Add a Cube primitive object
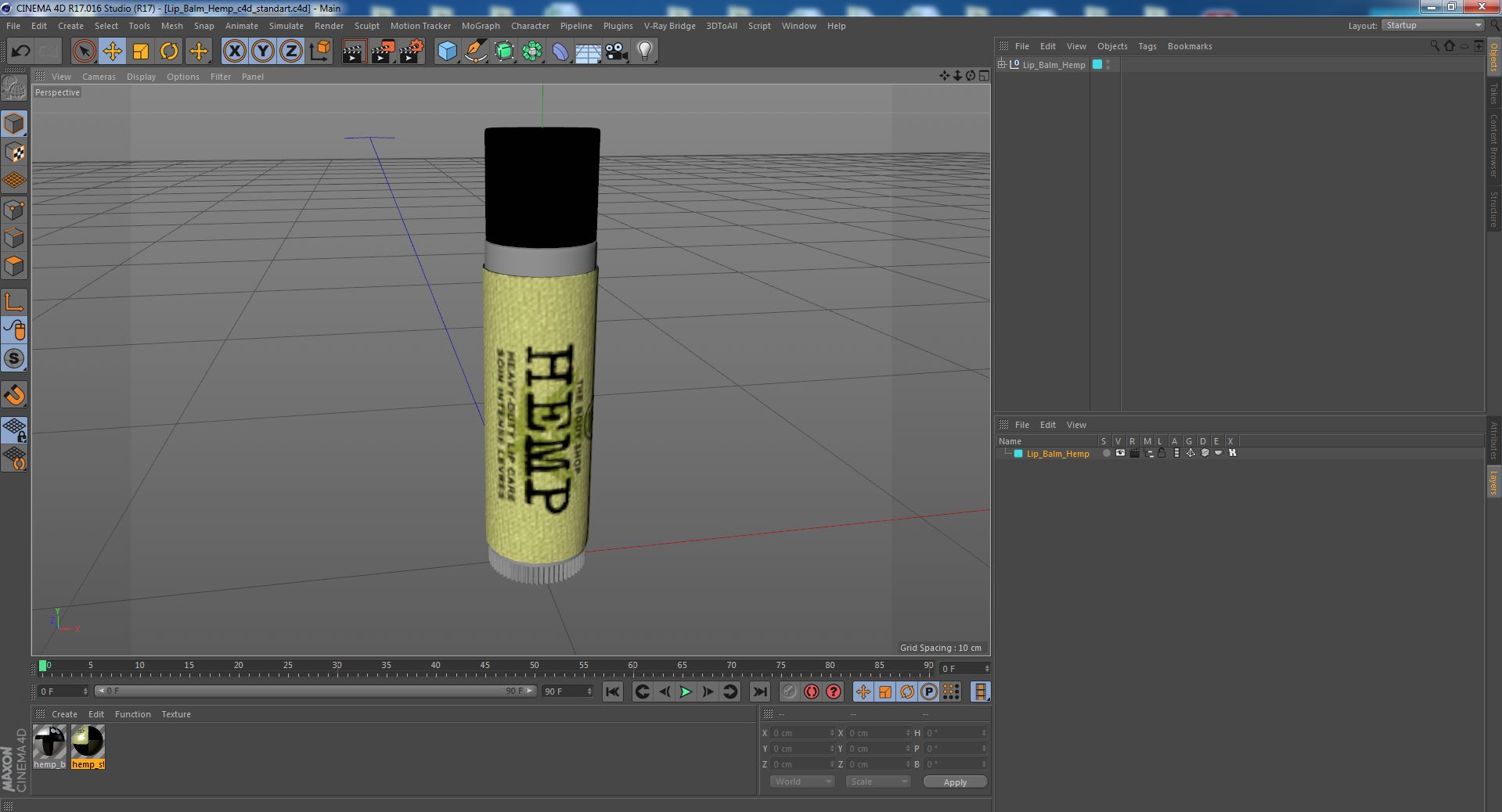This screenshot has height=812, width=1502. (x=447, y=52)
